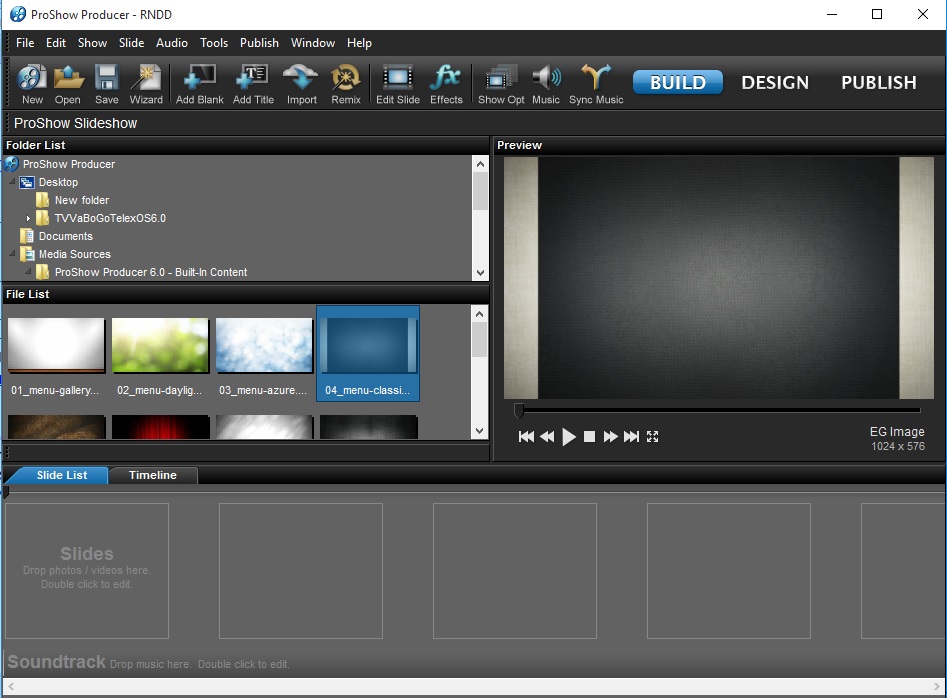The image size is (947, 698).
Task: Open the Show menu
Action: [x=92, y=43]
